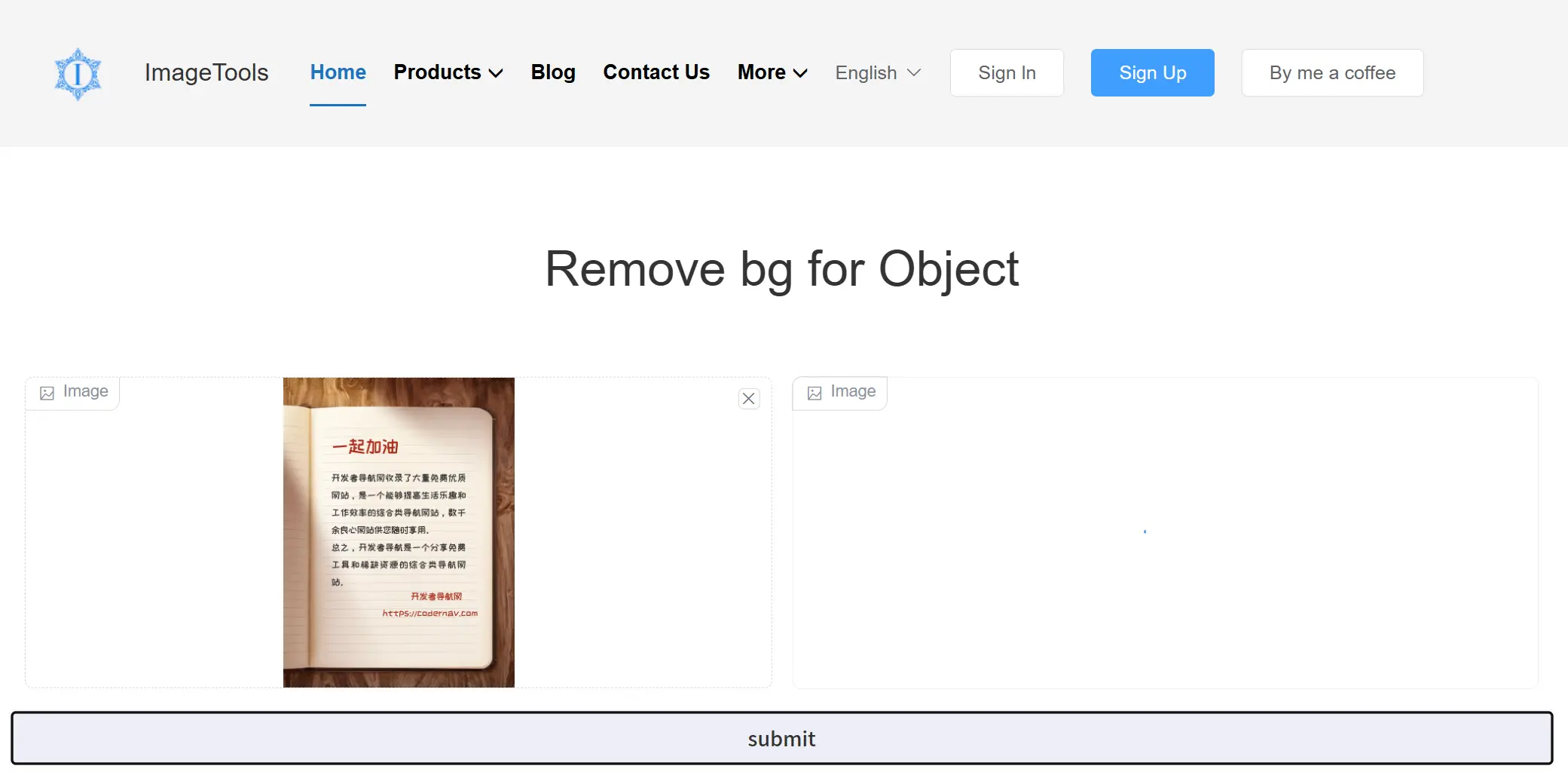
Task: Click the Image icon on right output panel
Action: 815,393
